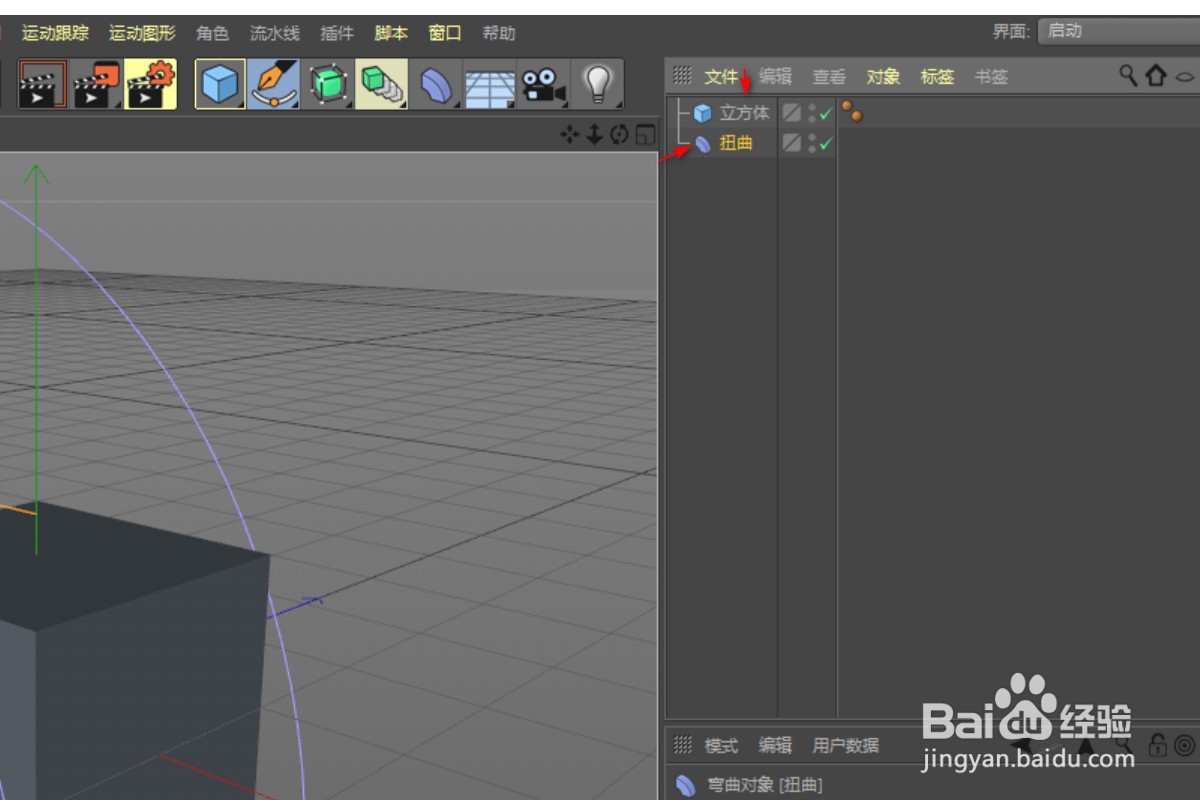Click the Cube object icon in tree
Image resolution: width=1200 pixels, height=800 pixels.
[703, 114]
